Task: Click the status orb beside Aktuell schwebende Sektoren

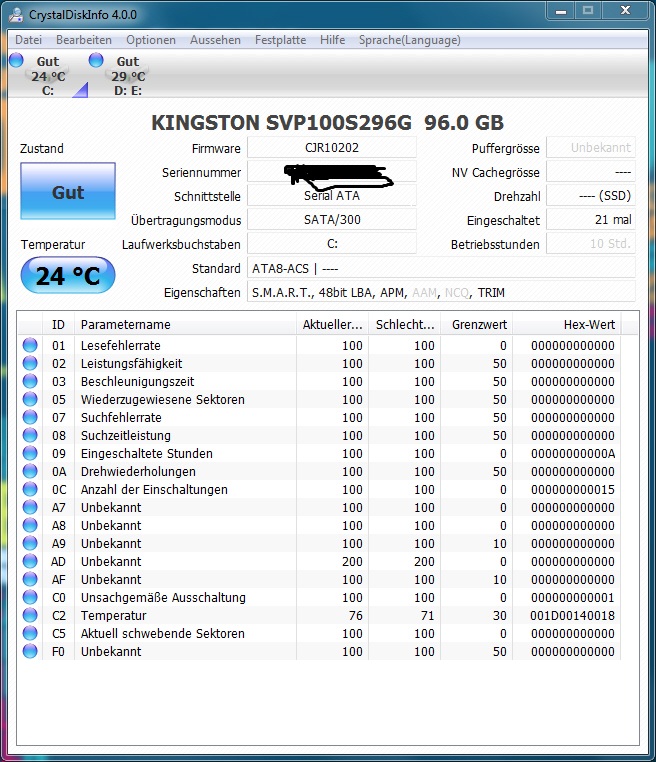Action: pyautogui.click(x=30, y=633)
